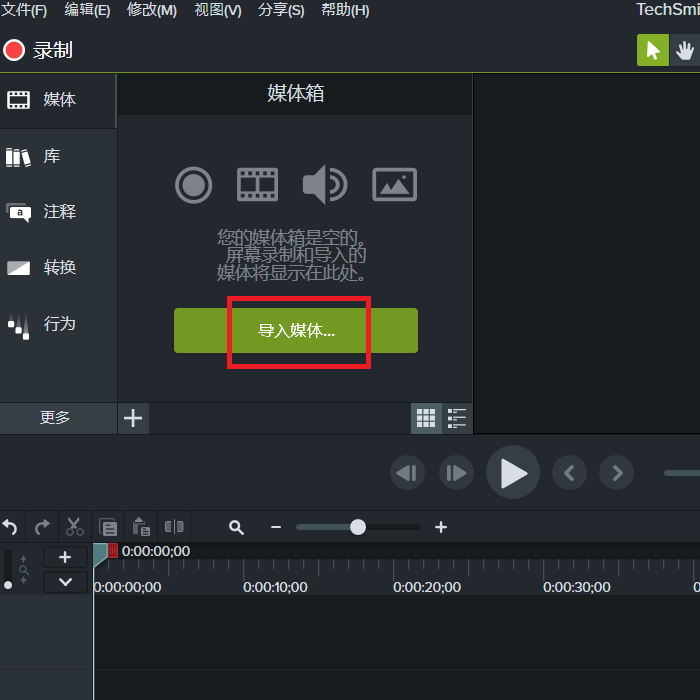Click the red out-point handle on playhead
The height and width of the screenshot is (700, 700).
(x=113, y=550)
